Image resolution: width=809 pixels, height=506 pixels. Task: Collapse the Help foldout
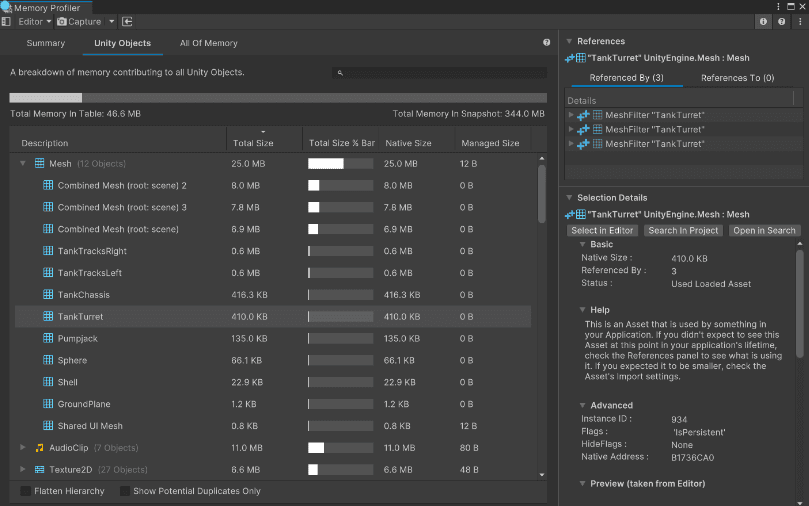point(583,310)
